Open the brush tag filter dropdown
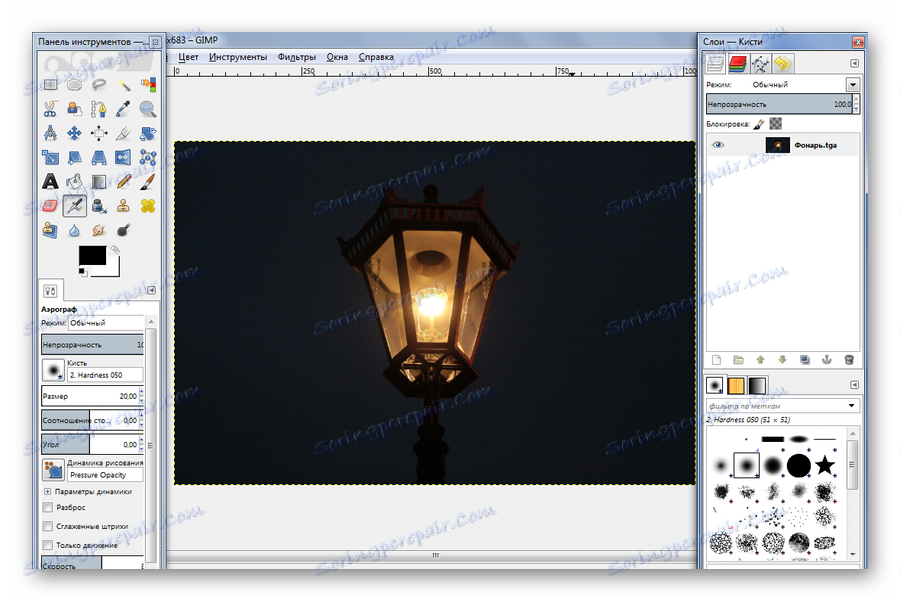Image resolution: width=900 pixels, height=601 pixels. [x=851, y=406]
